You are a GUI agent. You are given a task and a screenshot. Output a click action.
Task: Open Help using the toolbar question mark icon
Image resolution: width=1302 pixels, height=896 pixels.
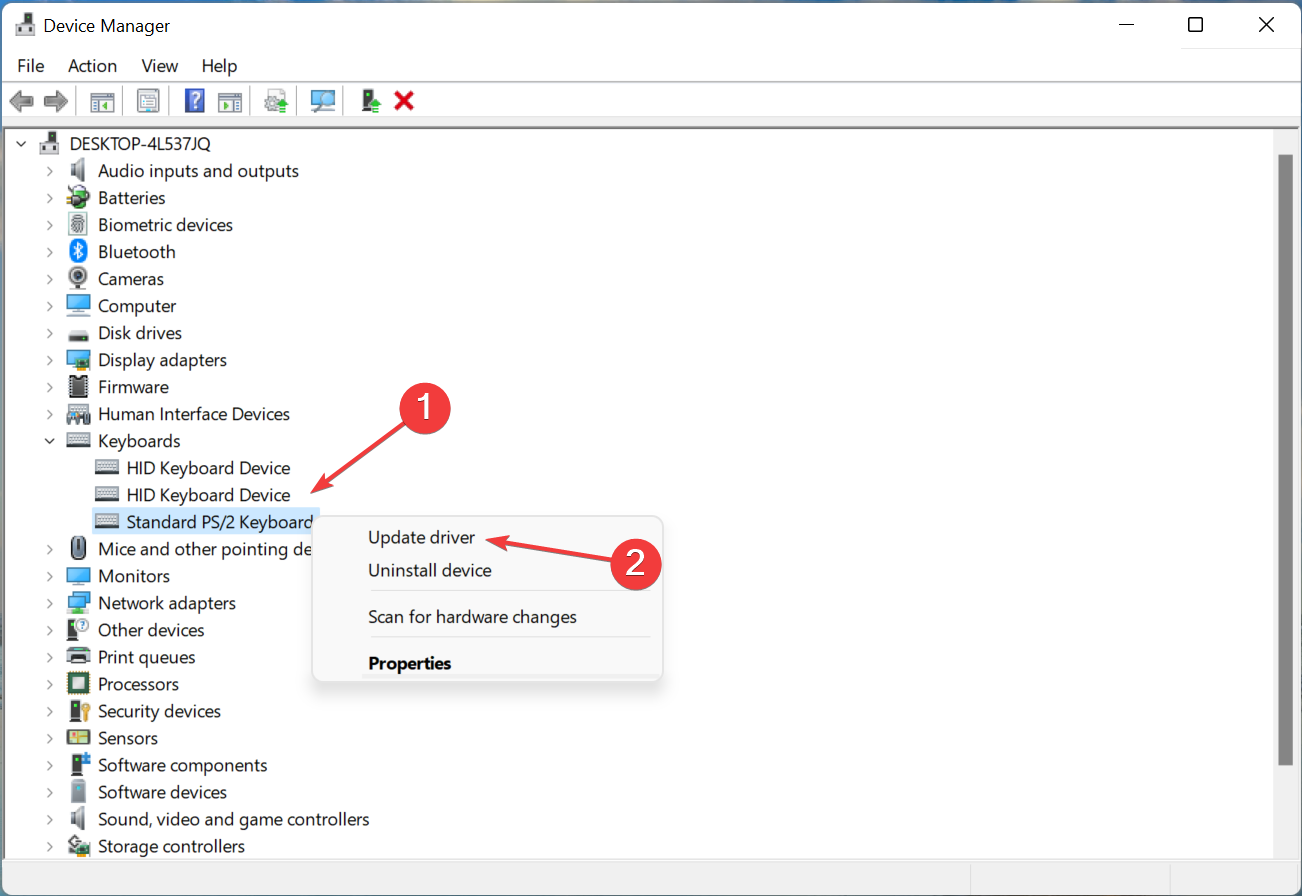(x=193, y=100)
